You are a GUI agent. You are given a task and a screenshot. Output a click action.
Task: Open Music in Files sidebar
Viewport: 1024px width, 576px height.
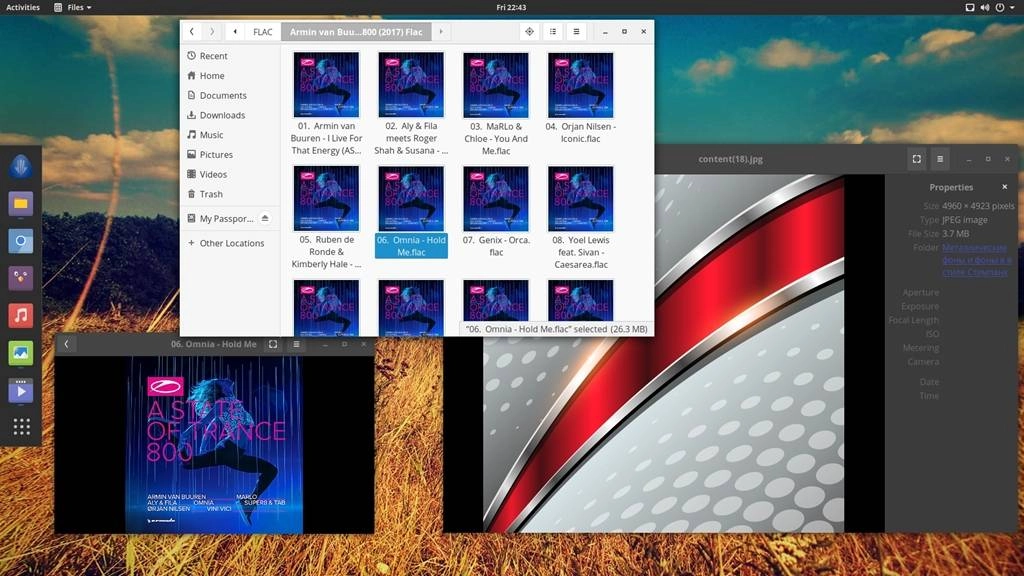coord(230,135)
